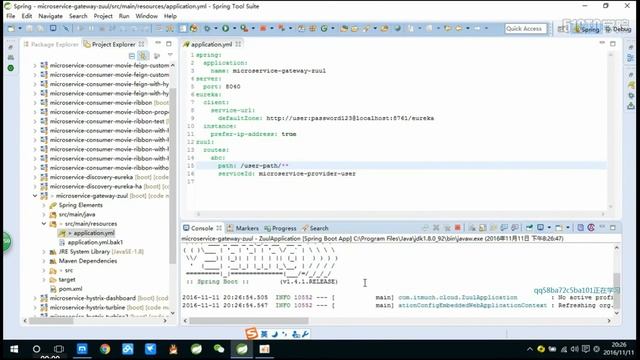Select the Search tab in bottom panel
Image resolution: width=640 pixels, height=360 pixels.
tap(315, 228)
